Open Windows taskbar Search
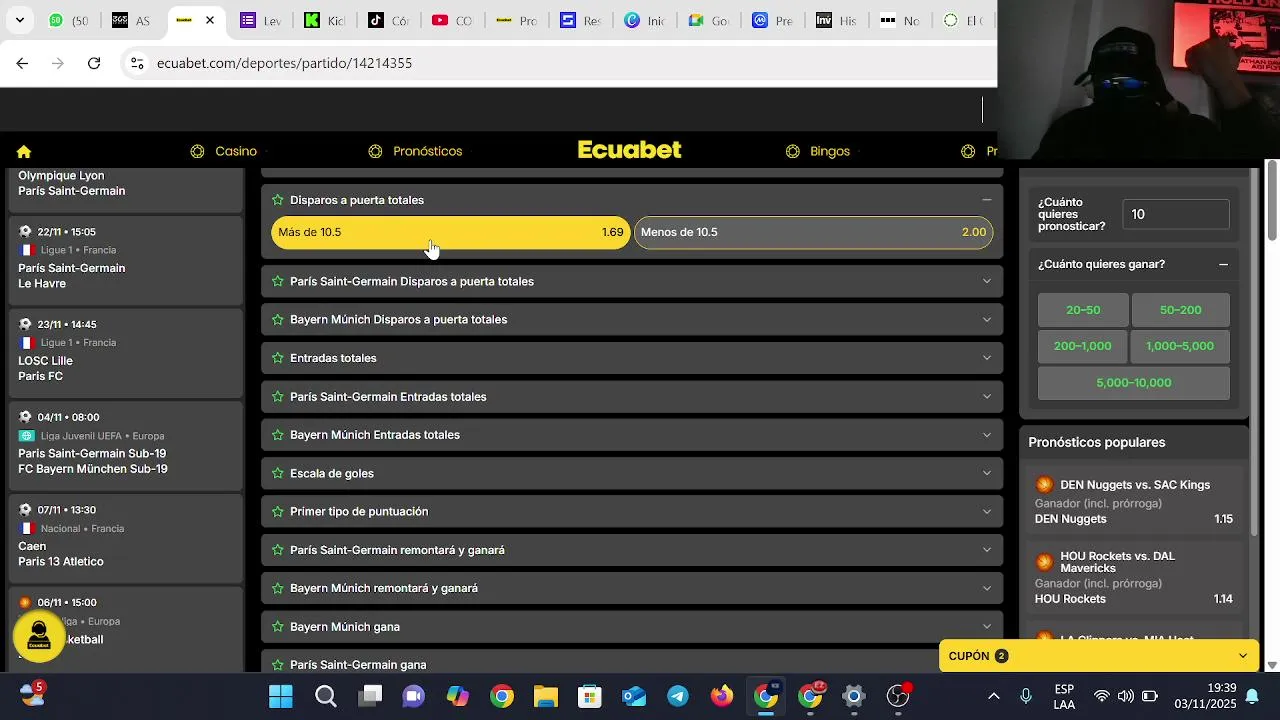 coord(325,696)
